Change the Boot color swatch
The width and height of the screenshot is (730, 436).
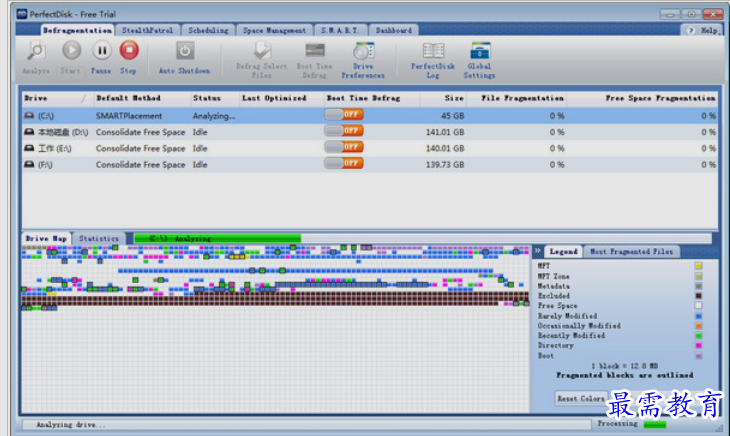698,356
